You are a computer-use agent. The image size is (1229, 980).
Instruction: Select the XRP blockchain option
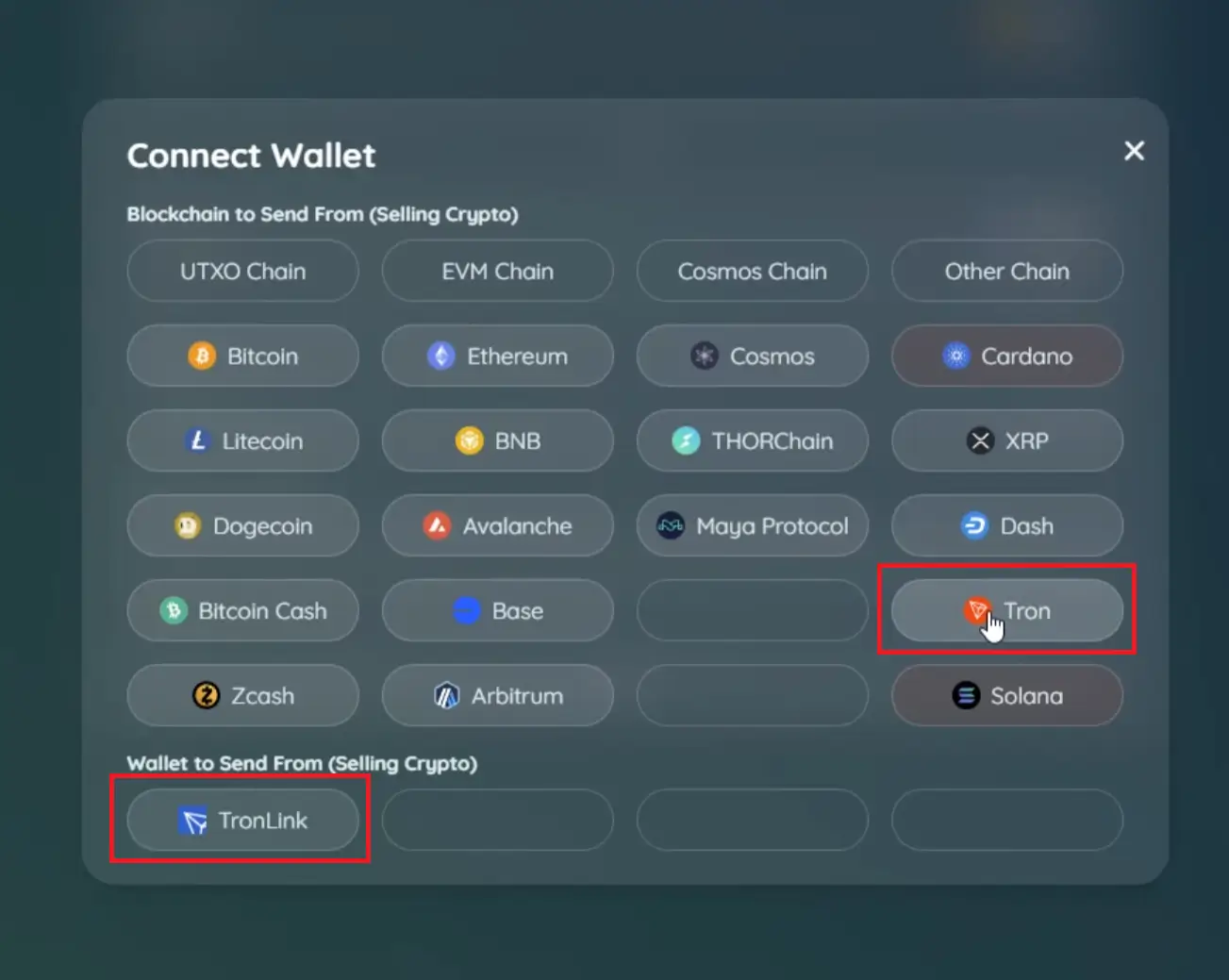(x=1006, y=441)
